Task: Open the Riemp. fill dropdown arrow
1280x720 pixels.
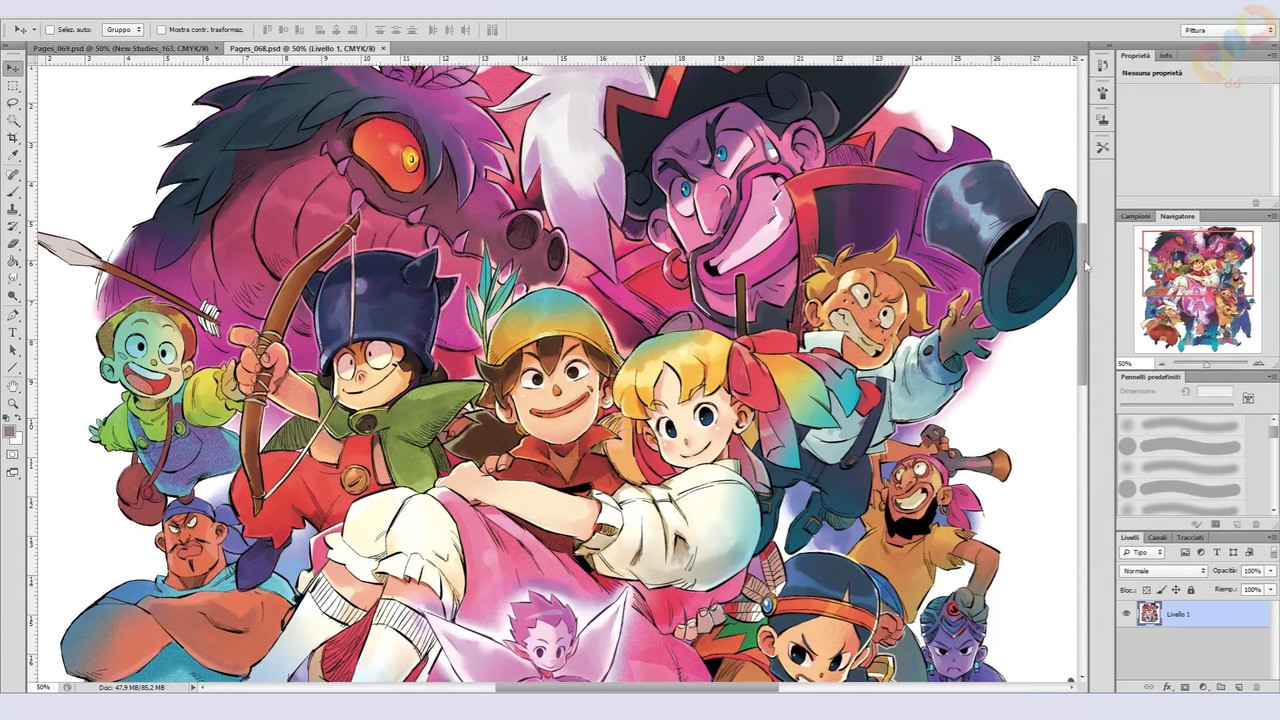Action: (x=1271, y=590)
